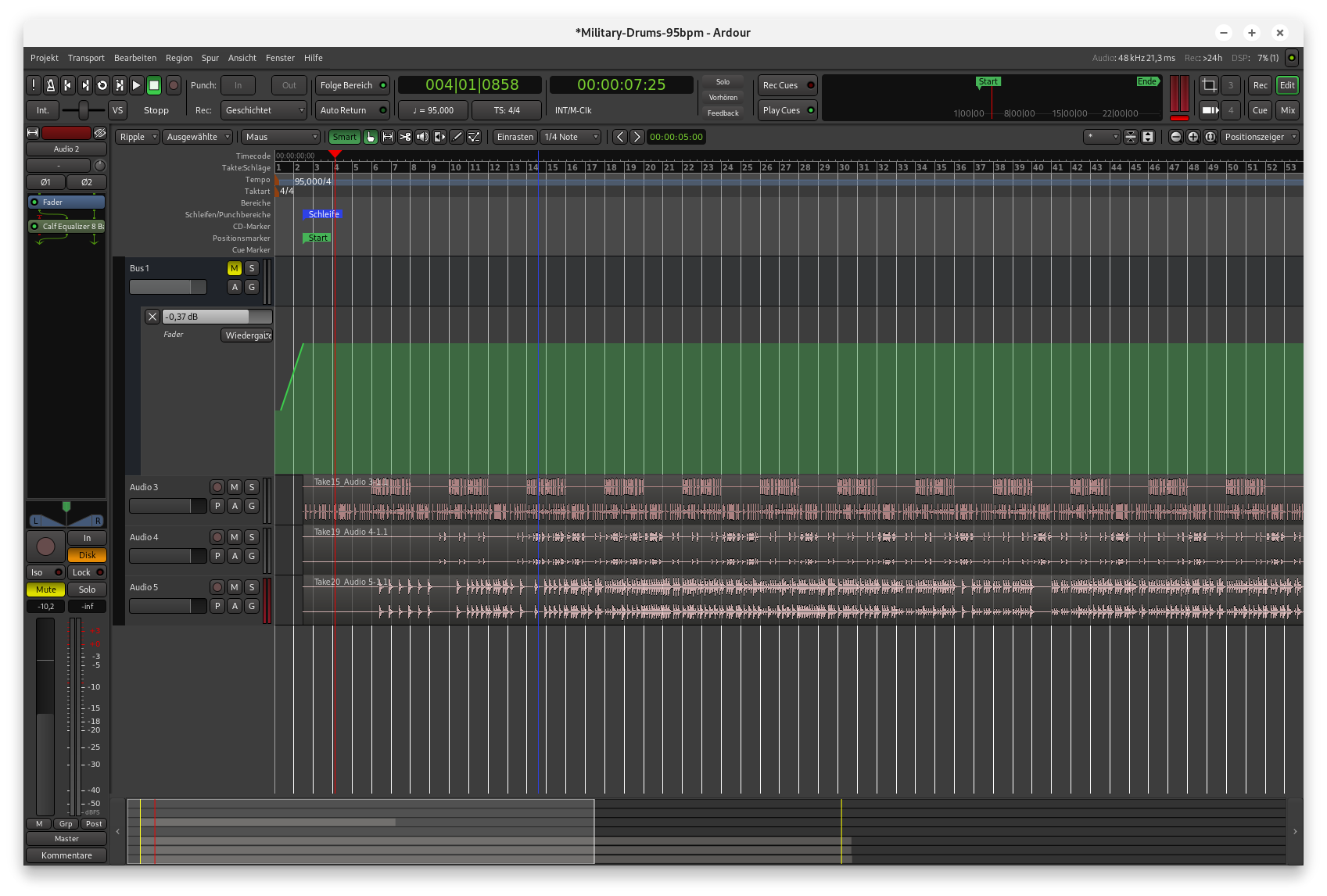
Task: Expand track heights icon
Action: tap(1148, 137)
